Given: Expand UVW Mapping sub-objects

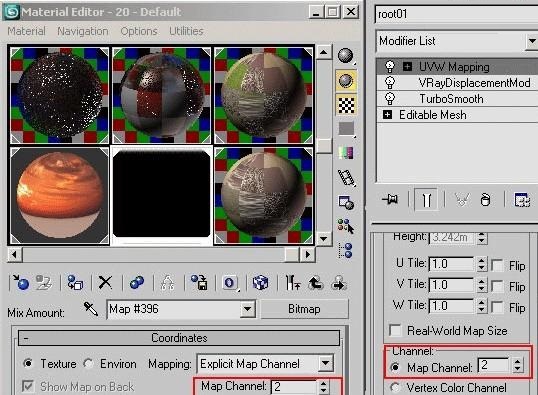Looking at the screenshot, I should click(407, 67).
